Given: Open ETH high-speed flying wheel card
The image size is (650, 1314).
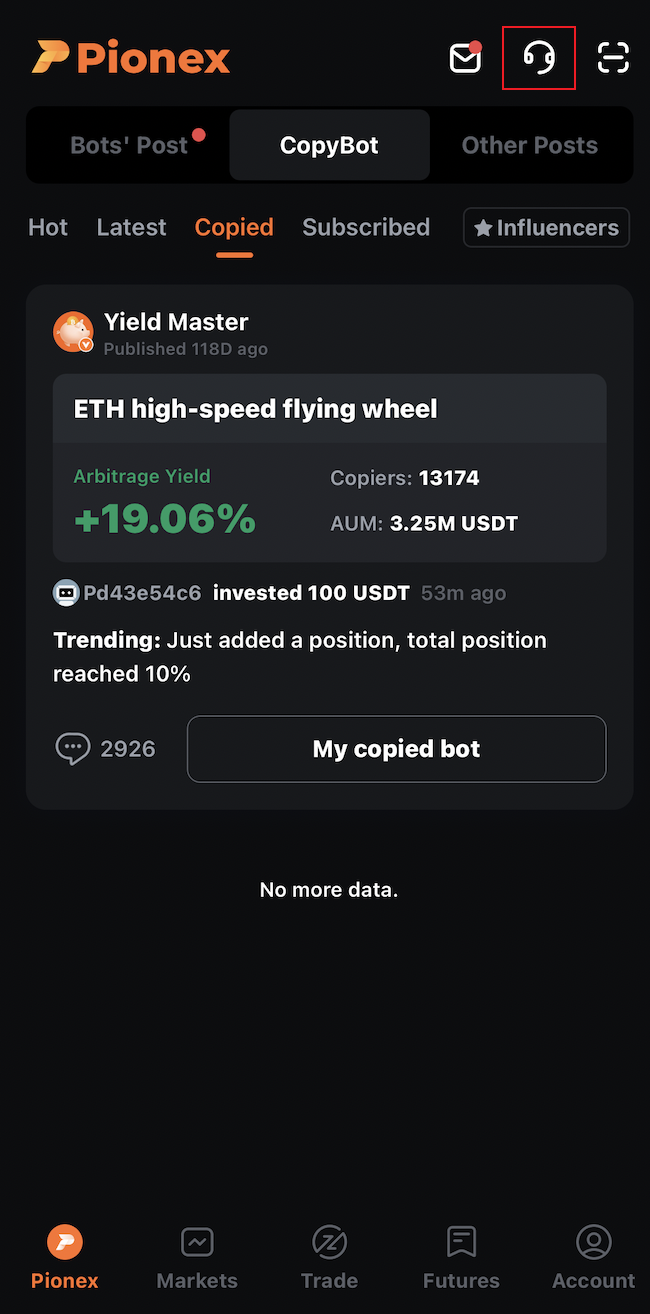Looking at the screenshot, I should (x=329, y=468).
